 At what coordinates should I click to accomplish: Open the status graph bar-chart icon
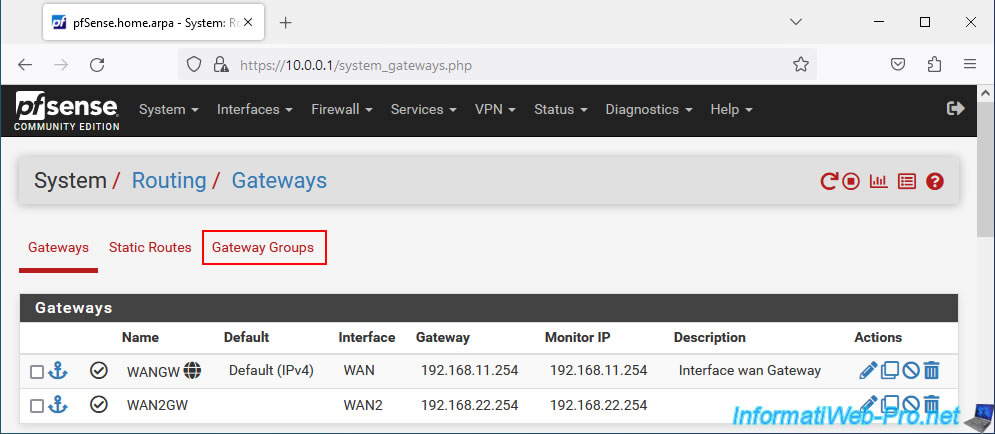pyautogui.click(x=878, y=181)
